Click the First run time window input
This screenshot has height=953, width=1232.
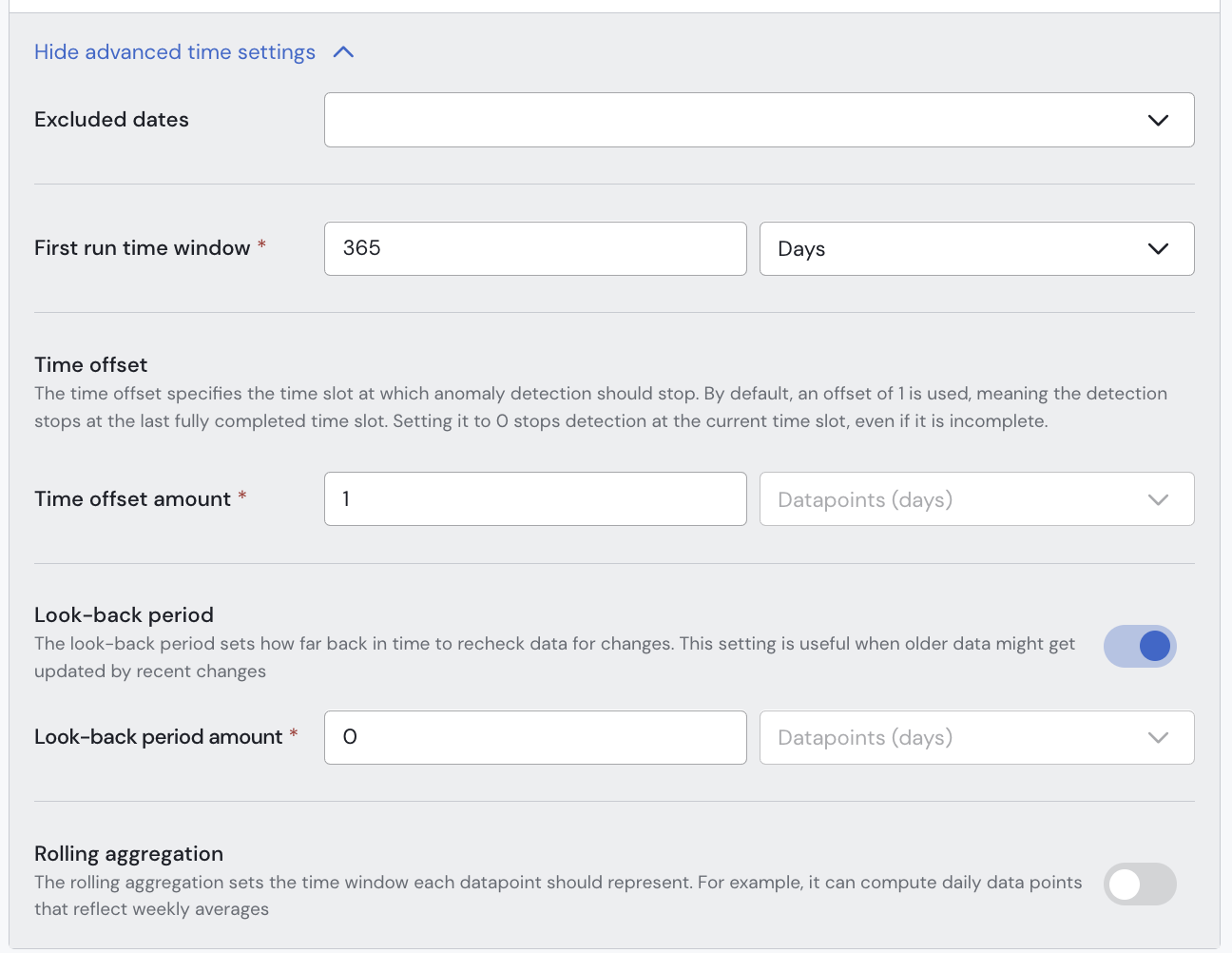[535, 249]
